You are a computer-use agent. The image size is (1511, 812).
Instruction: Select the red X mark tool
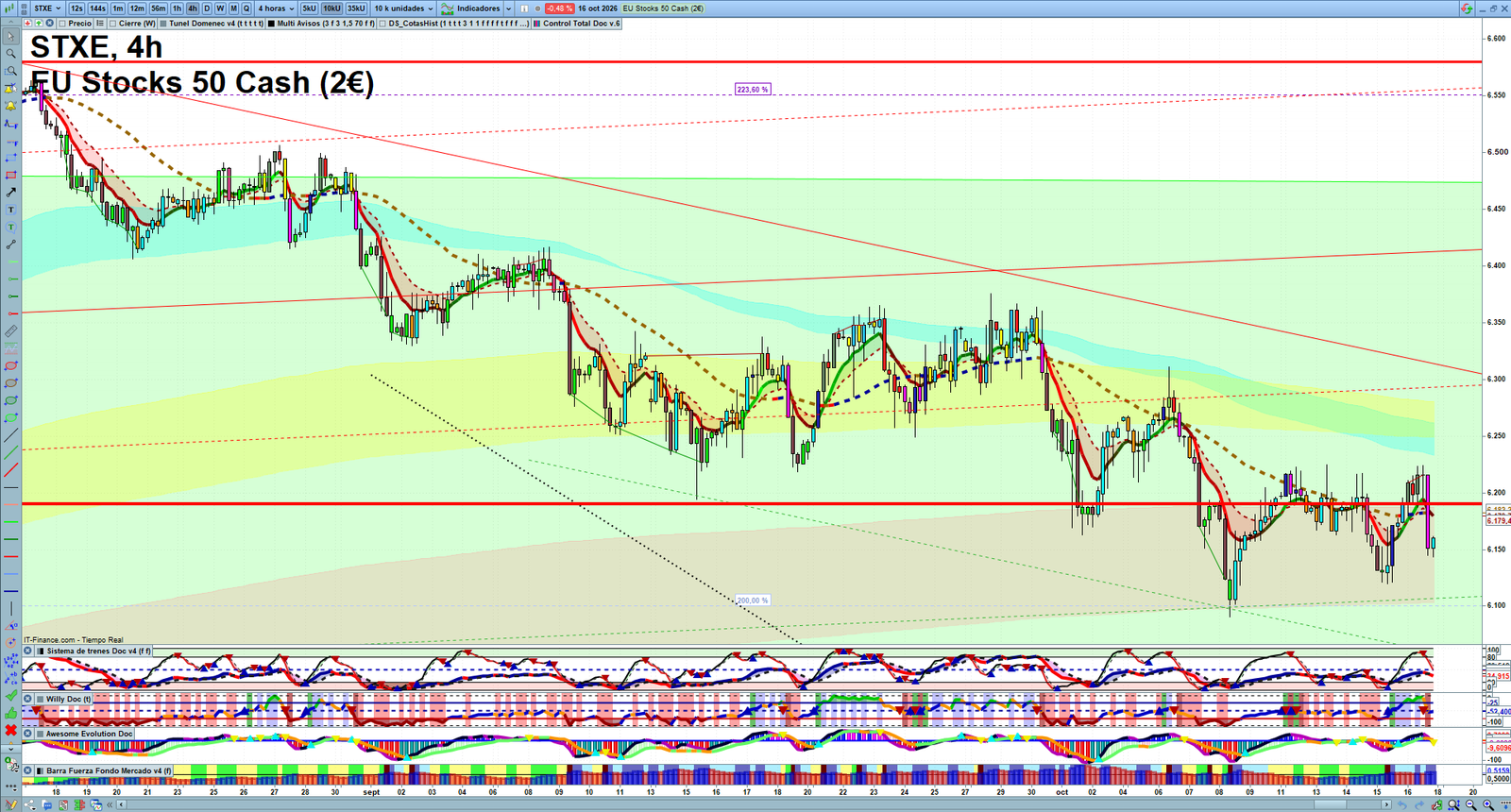tap(10, 730)
